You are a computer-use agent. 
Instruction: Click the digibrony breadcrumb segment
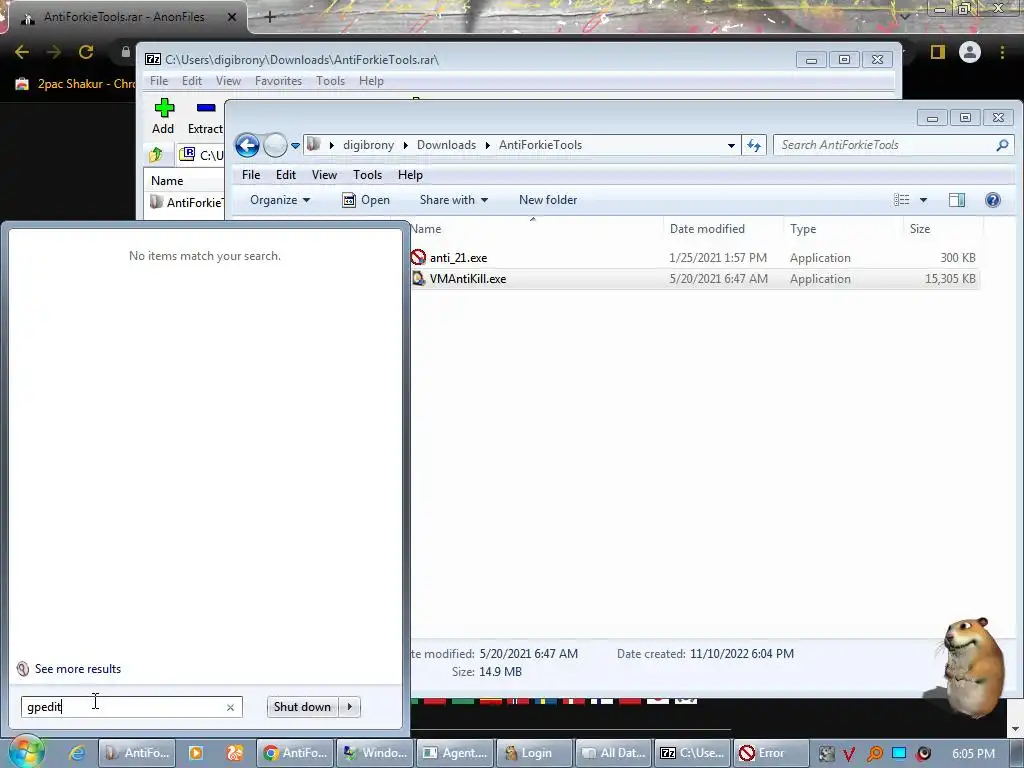tap(368, 145)
